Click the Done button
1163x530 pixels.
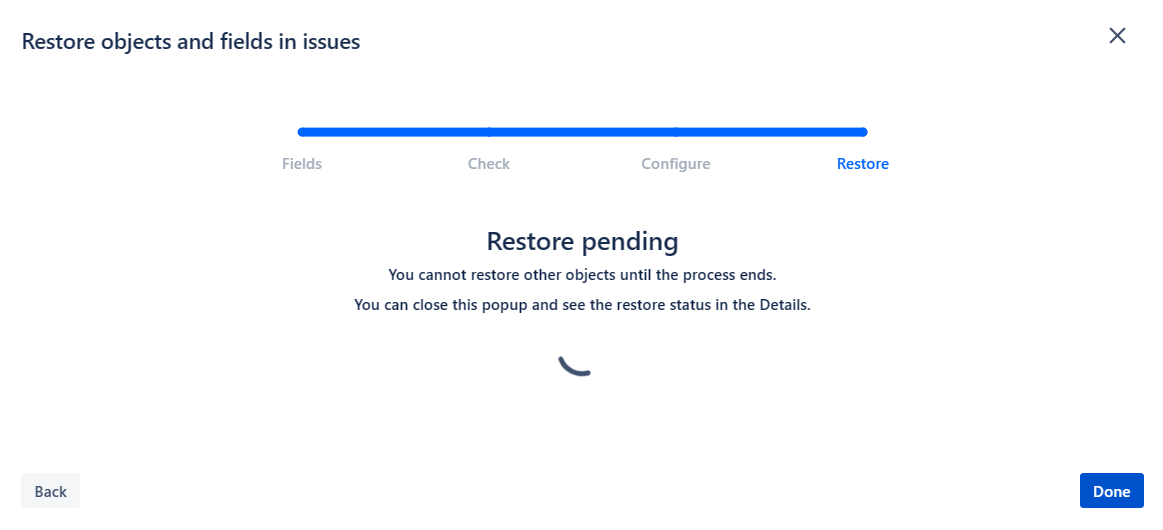[x=1111, y=491]
